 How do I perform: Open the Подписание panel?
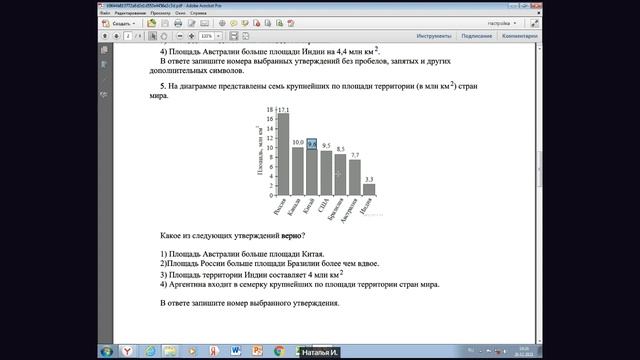coord(476,36)
